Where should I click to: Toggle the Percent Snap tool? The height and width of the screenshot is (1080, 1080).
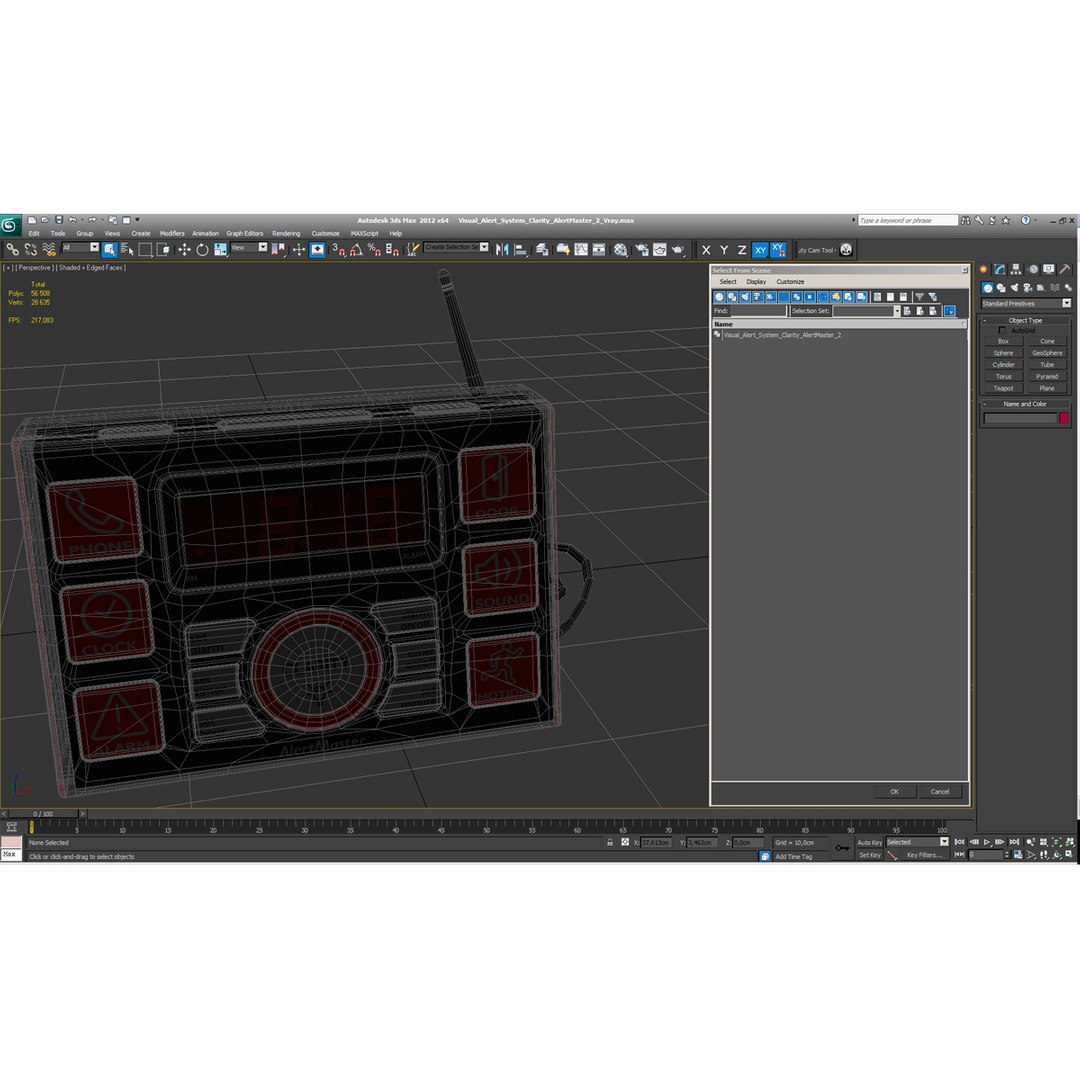374,249
